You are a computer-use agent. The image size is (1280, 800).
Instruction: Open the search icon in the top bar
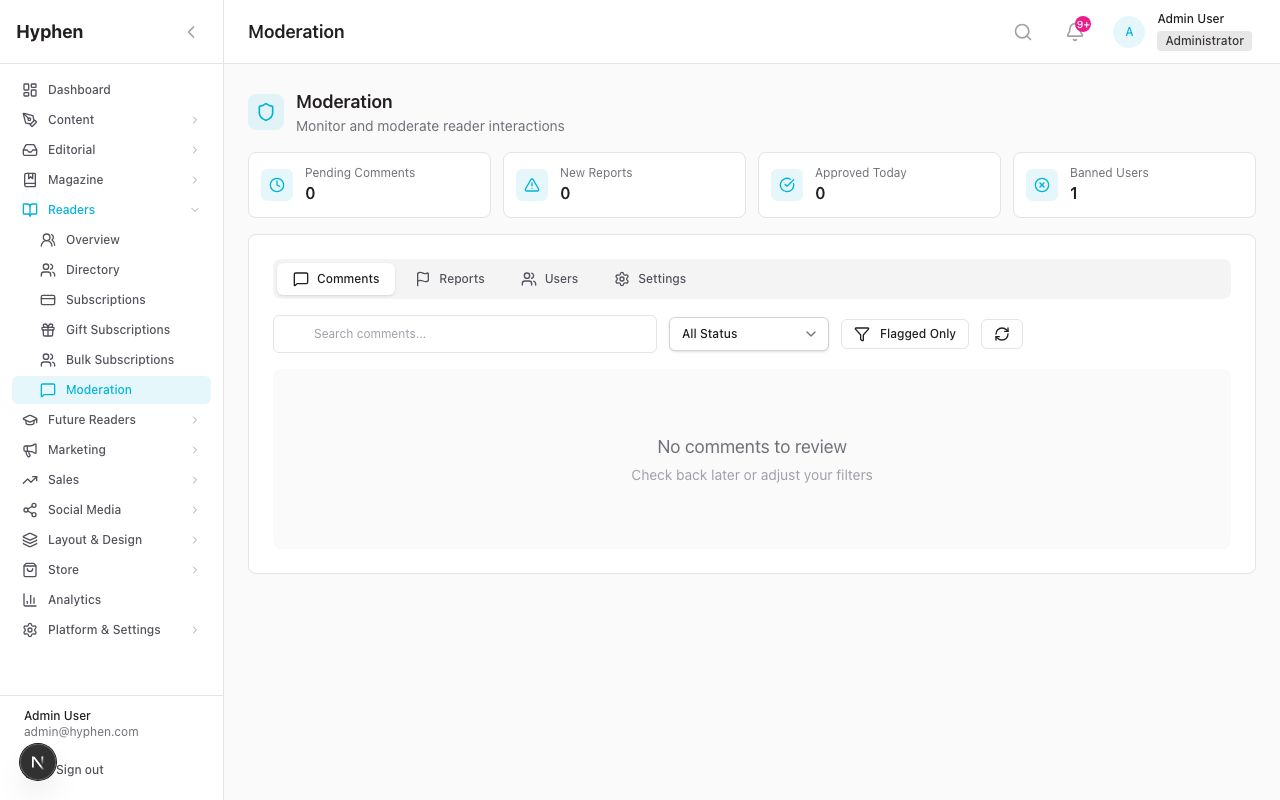pyautogui.click(x=1022, y=31)
